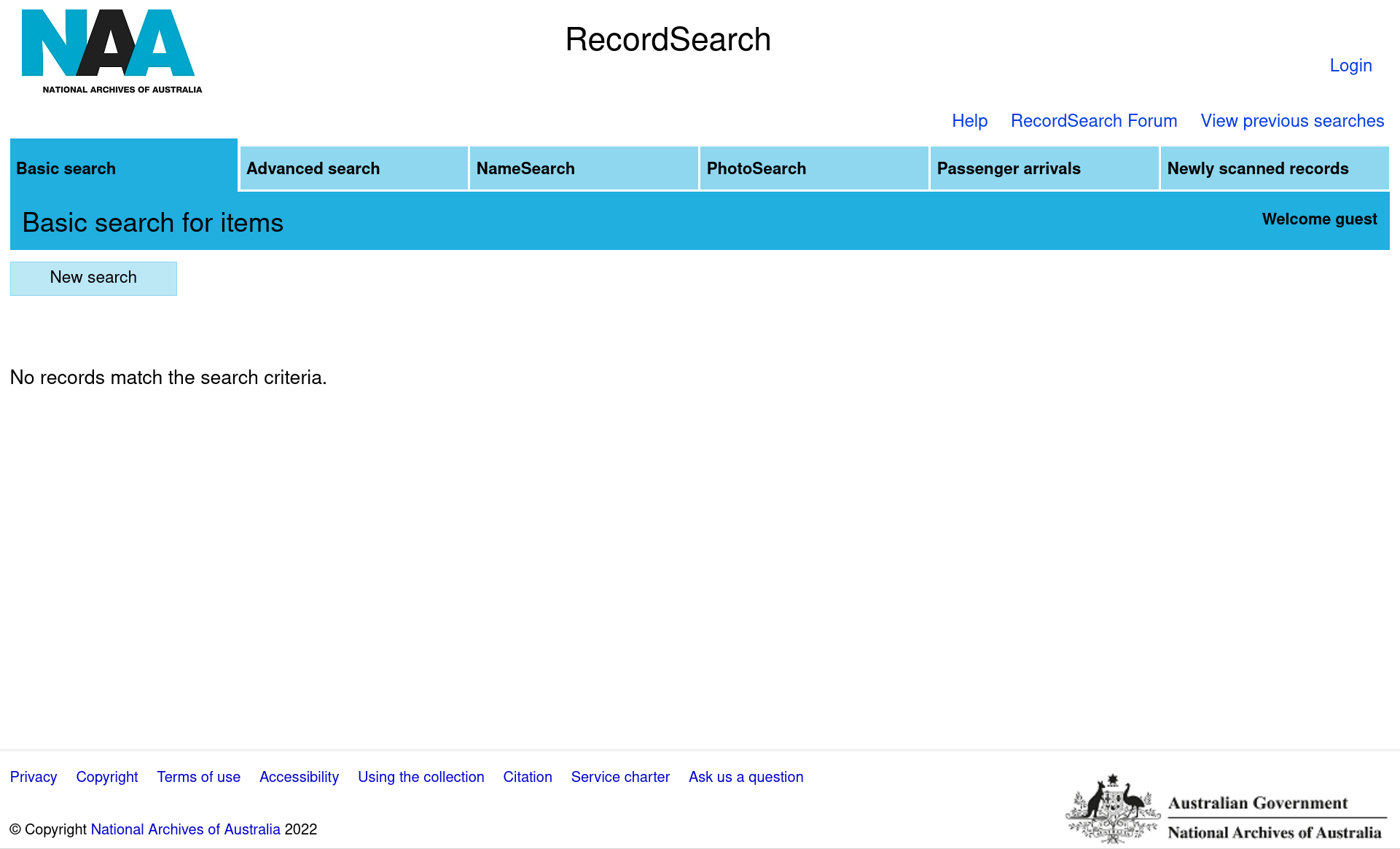Viewport: 1400px width, 849px height.
Task: Open the Accessibility page link
Action: tap(299, 777)
